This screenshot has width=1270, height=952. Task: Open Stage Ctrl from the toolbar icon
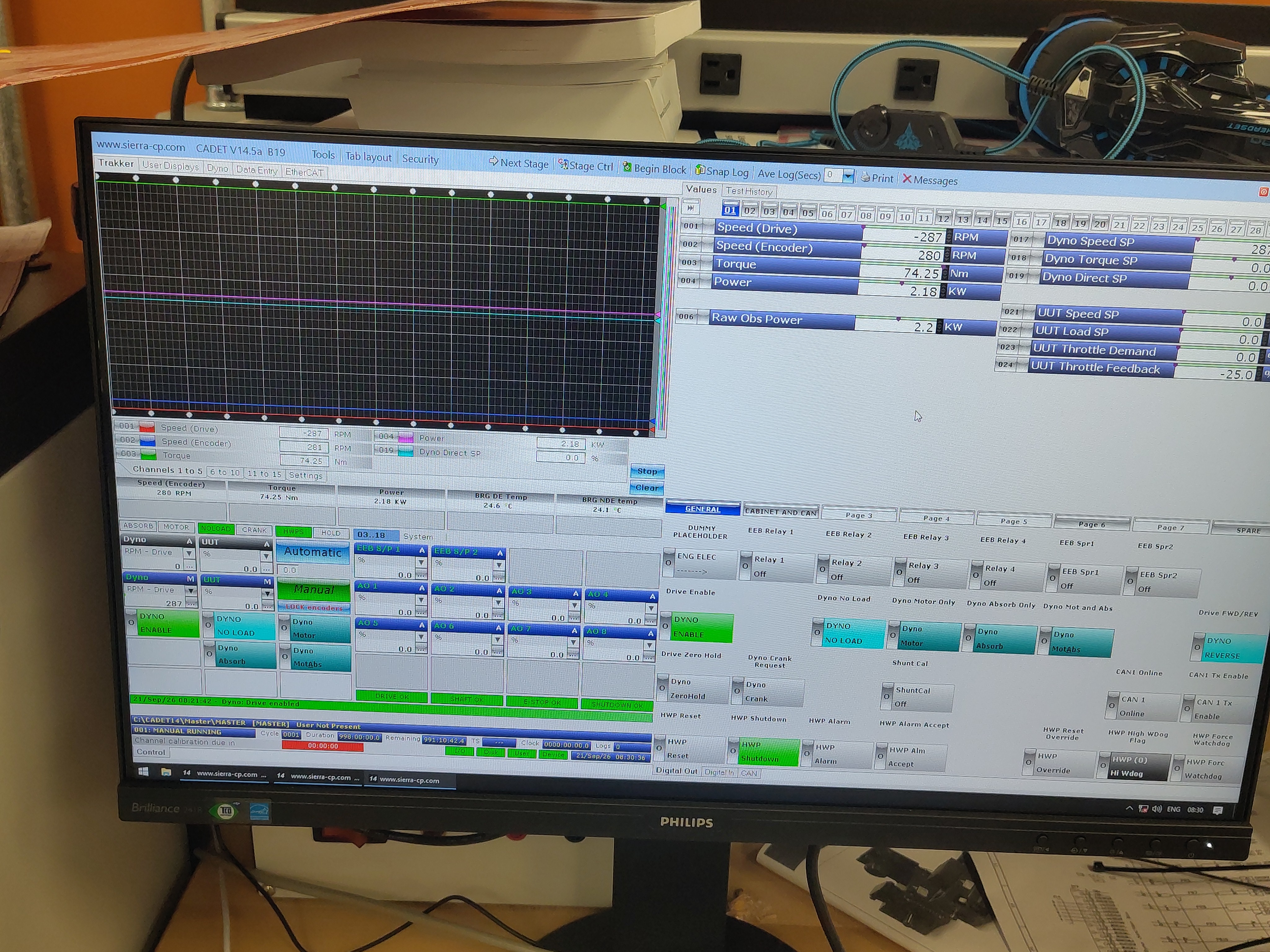pyautogui.click(x=563, y=165)
